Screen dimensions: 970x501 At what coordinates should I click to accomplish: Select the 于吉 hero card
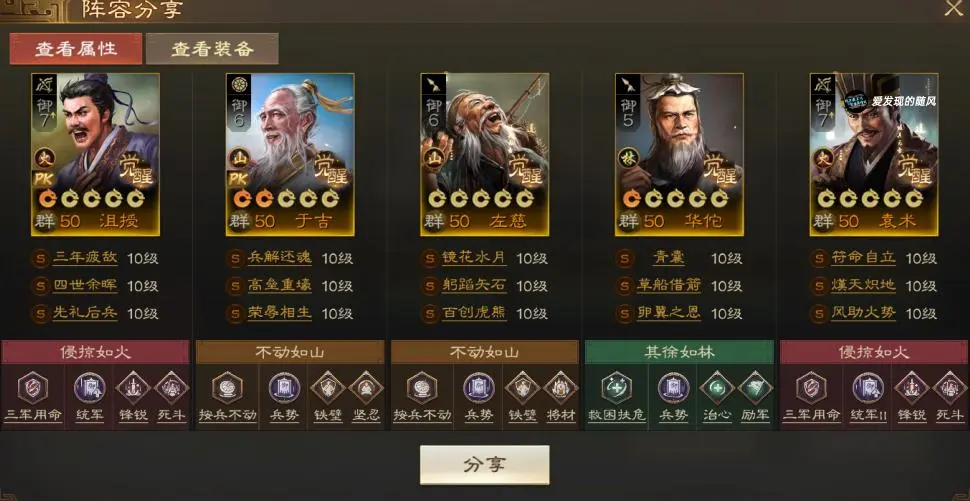pos(290,155)
